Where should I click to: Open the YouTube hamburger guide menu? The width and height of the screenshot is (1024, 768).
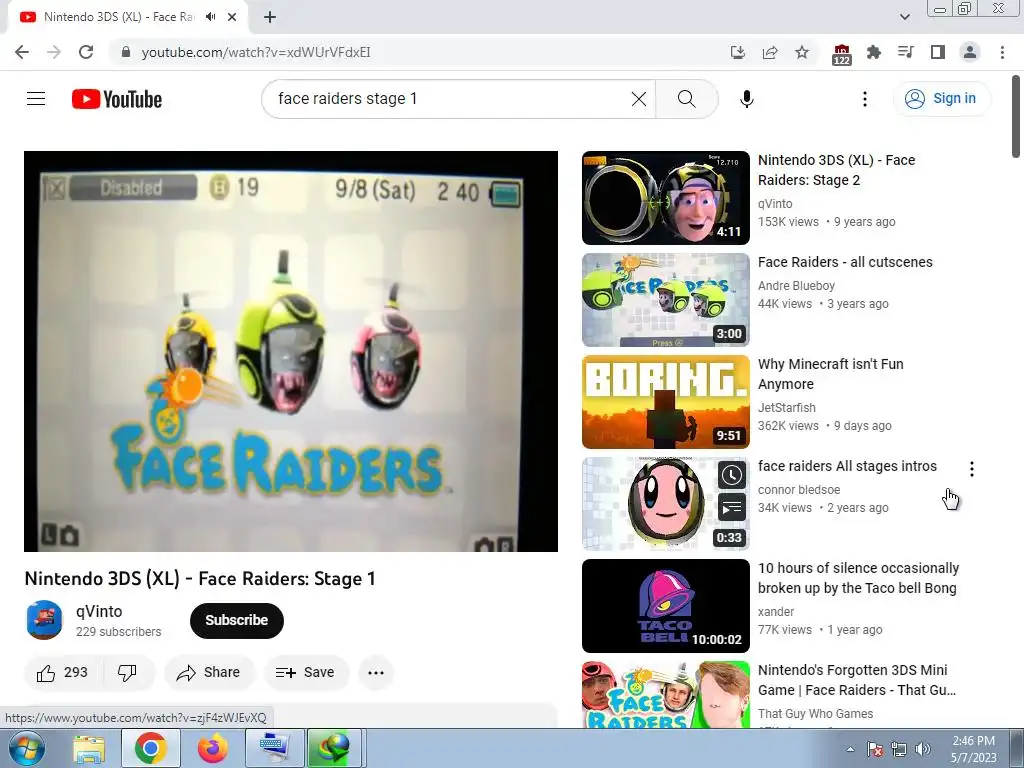coord(36,99)
